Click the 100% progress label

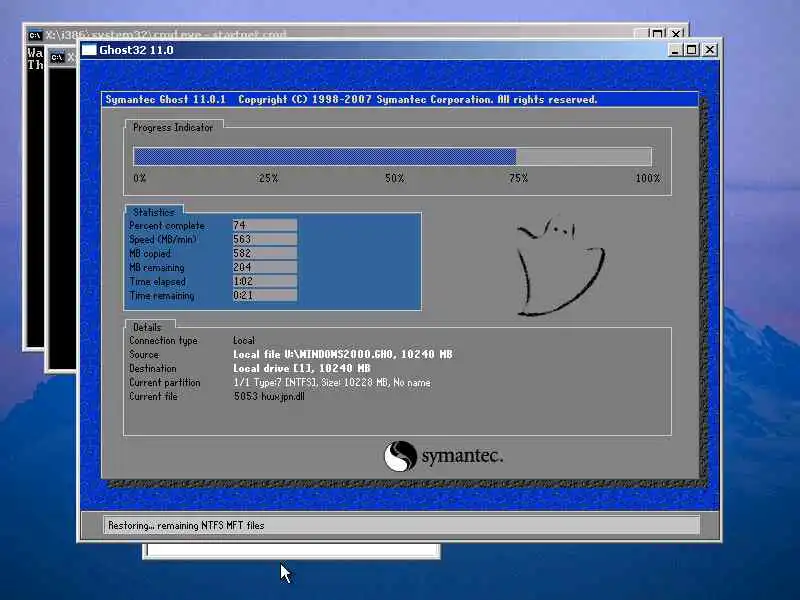pos(647,178)
